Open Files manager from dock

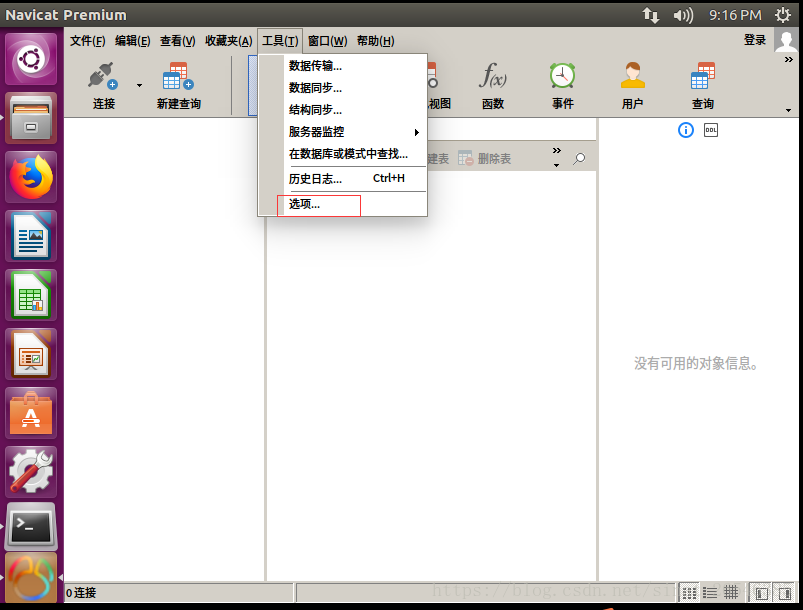click(x=31, y=118)
